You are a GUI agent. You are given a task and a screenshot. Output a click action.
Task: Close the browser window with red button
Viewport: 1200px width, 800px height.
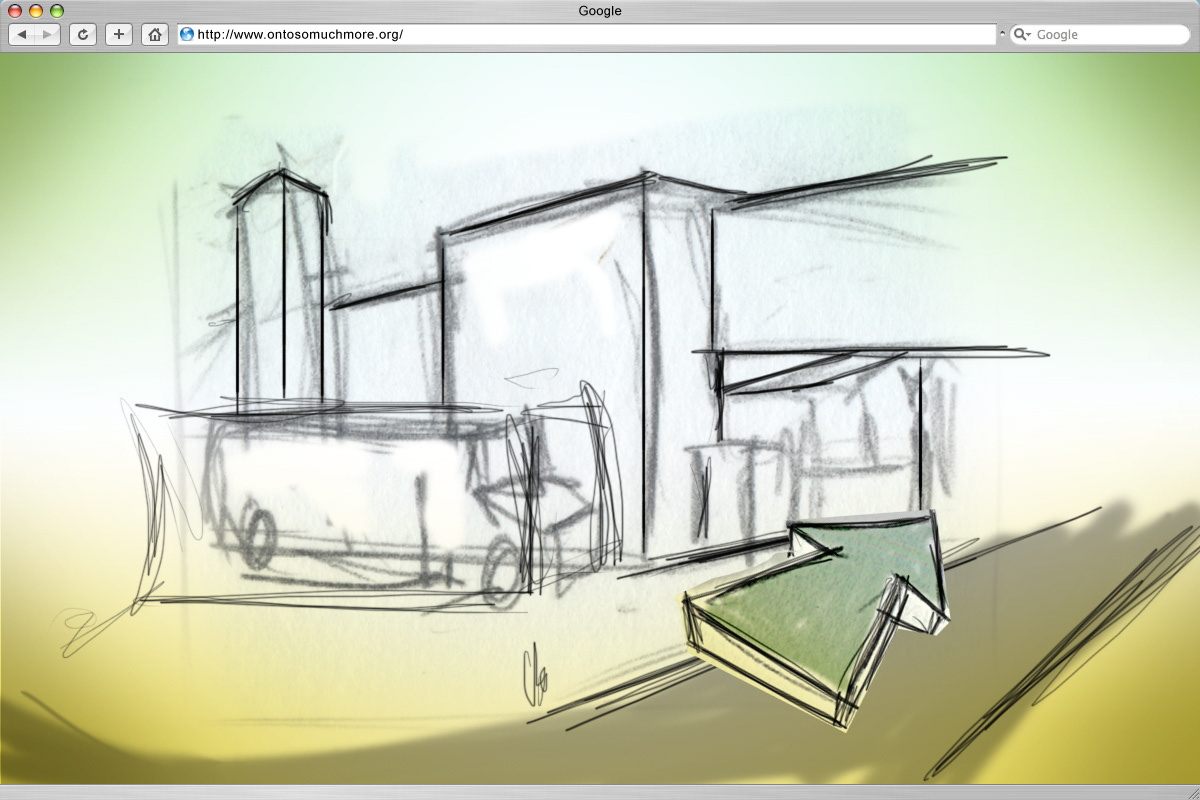pos(15,11)
